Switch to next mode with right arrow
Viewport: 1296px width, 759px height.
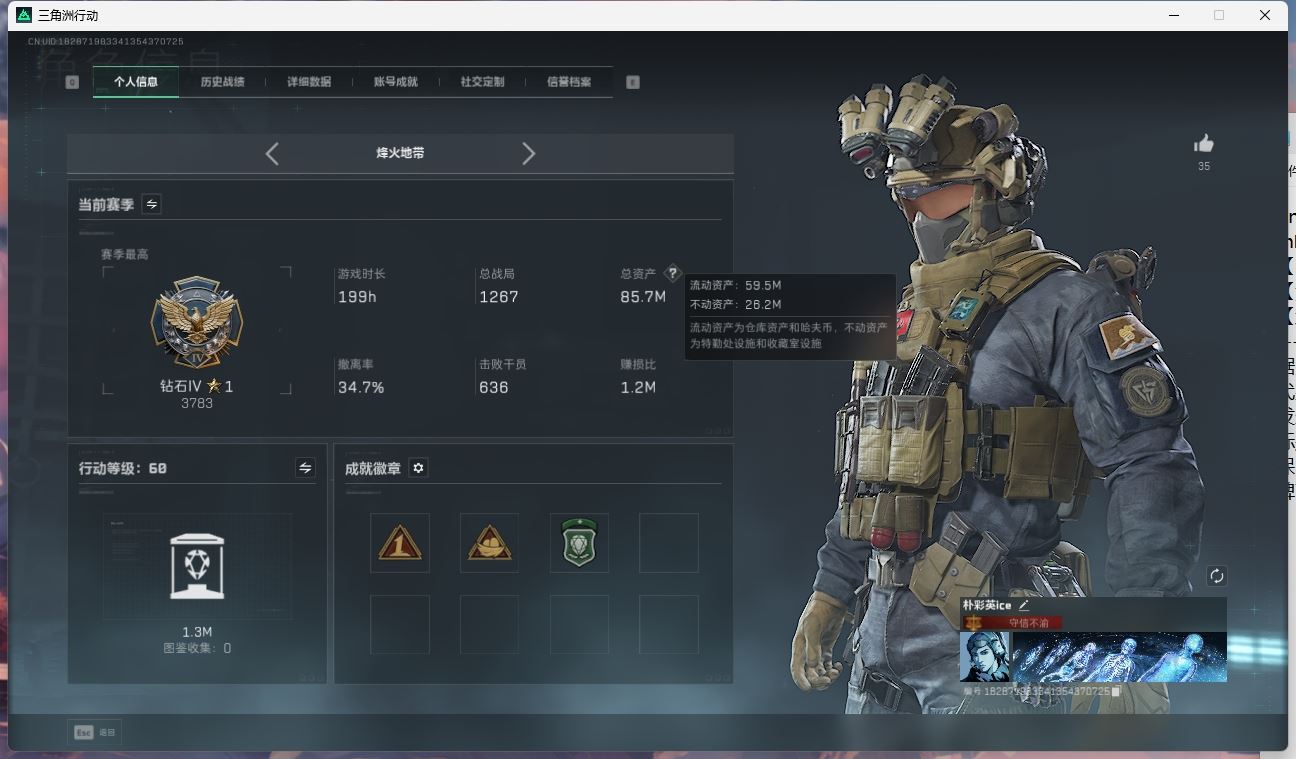point(529,153)
